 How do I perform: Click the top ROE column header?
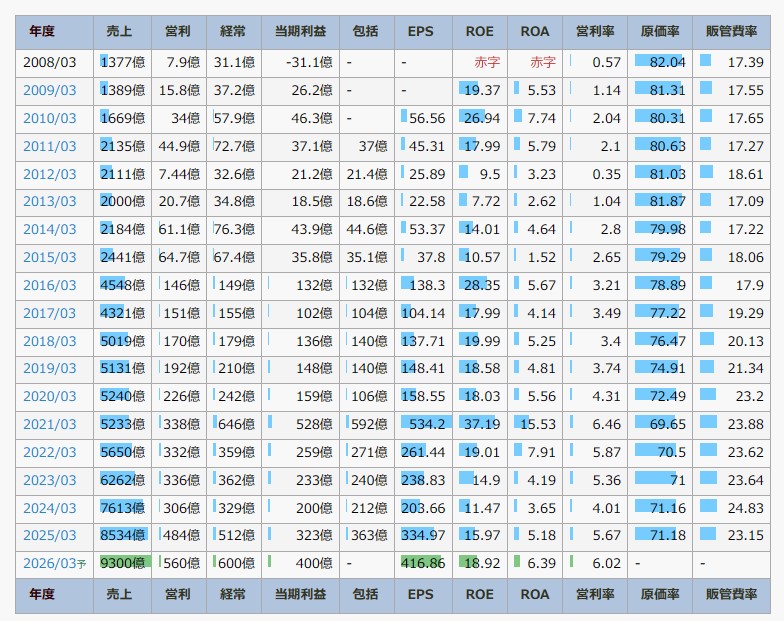coord(480,32)
